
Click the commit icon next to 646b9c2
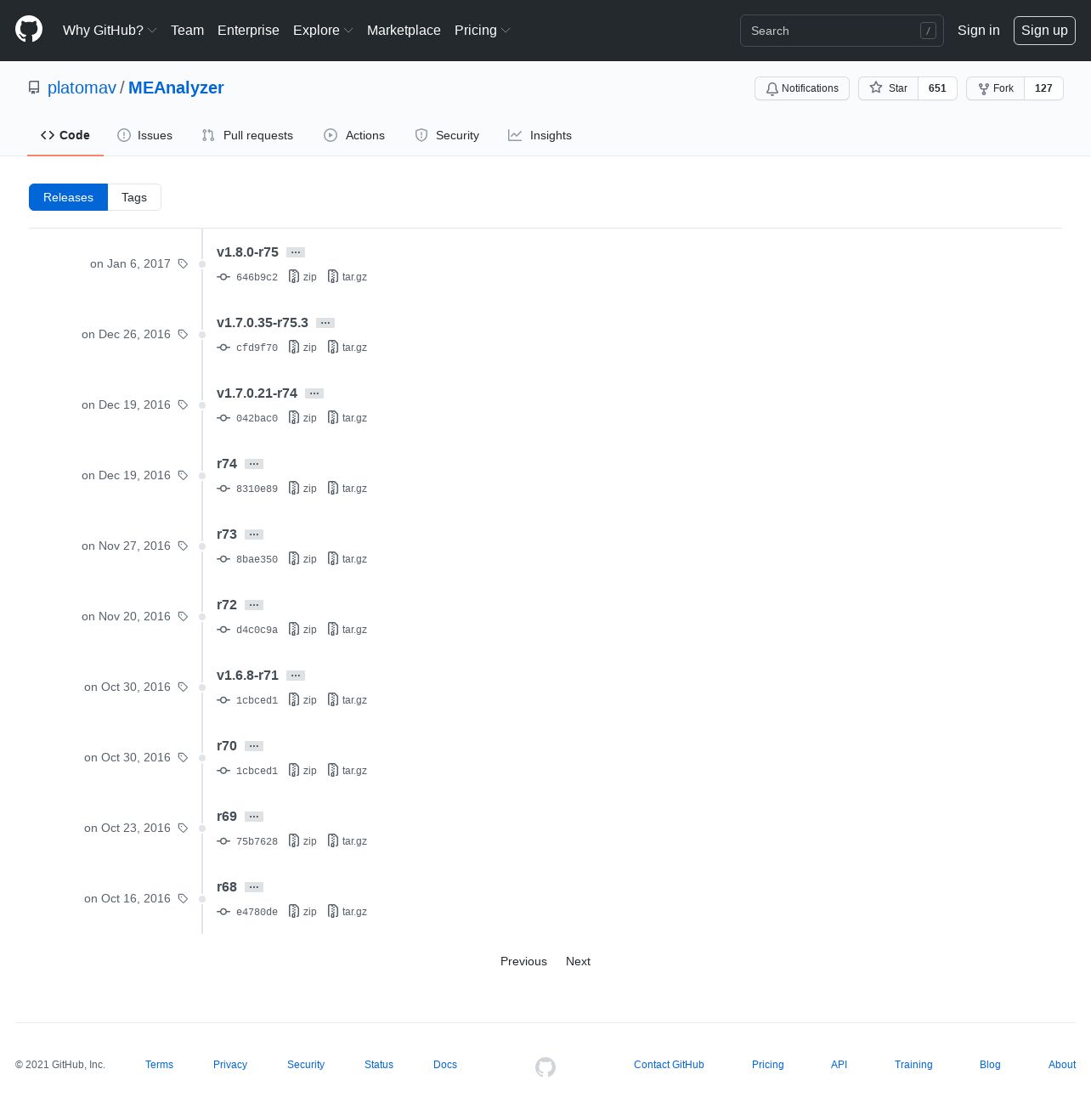click(223, 277)
